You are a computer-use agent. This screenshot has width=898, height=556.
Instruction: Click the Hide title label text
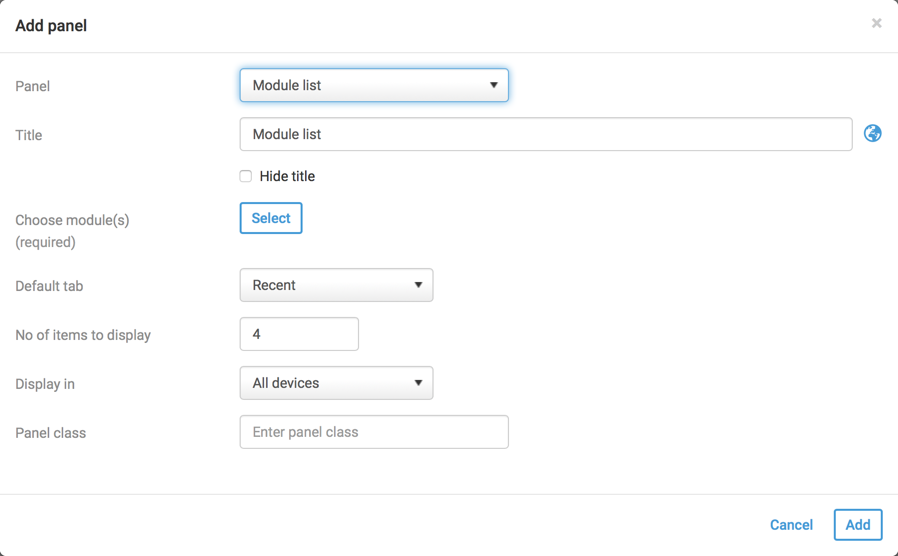pyautogui.click(x=287, y=176)
